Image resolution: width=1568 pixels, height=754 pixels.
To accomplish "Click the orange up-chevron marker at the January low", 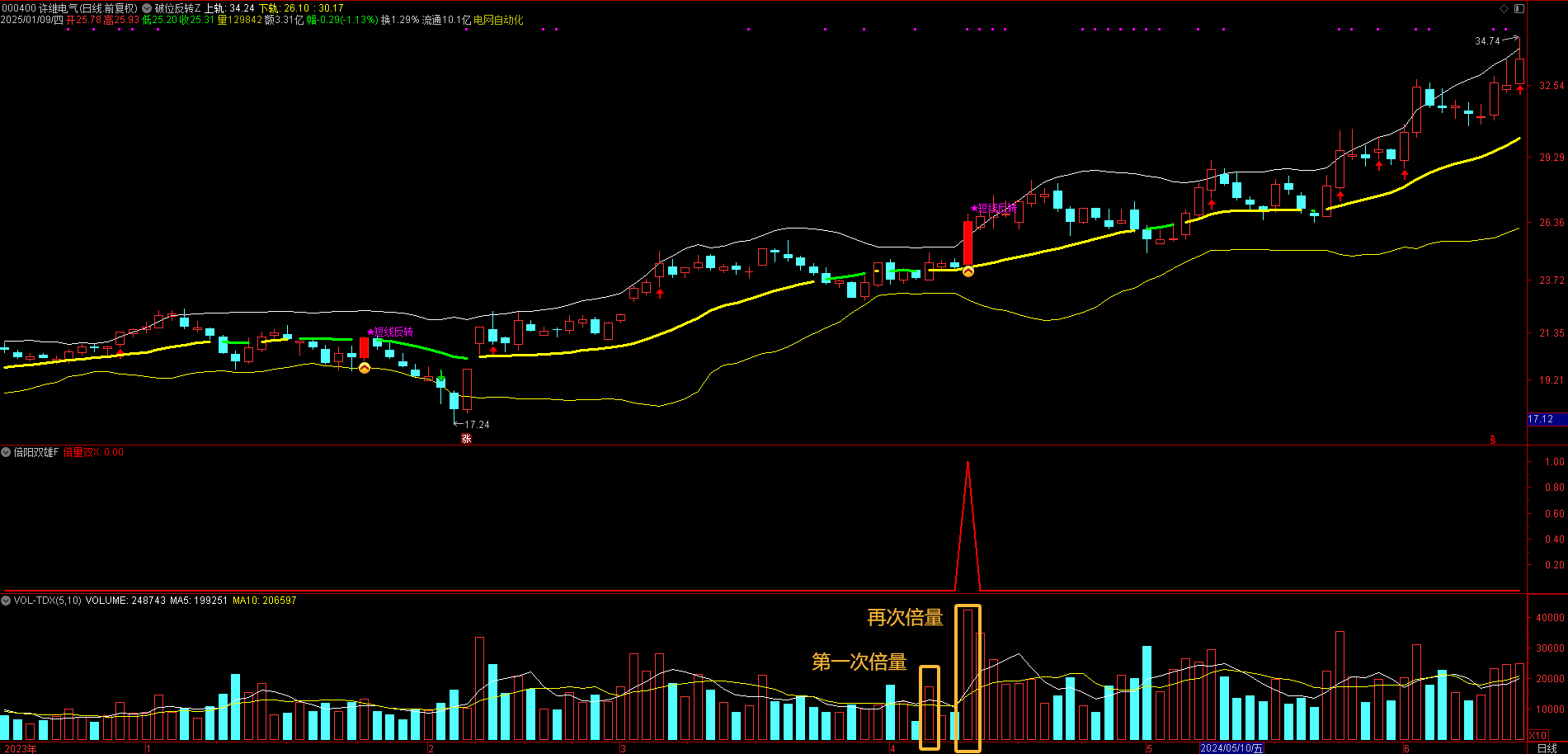I will tap(365, 368).
